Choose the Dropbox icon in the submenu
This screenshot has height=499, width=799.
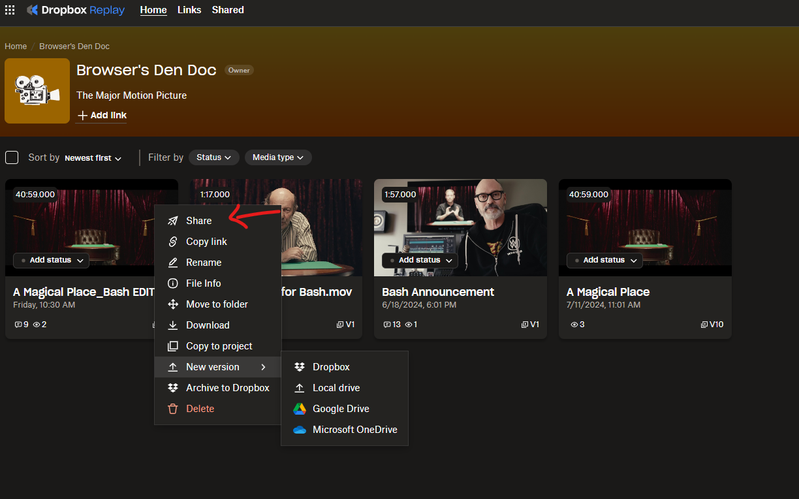[x=299, y=367]
